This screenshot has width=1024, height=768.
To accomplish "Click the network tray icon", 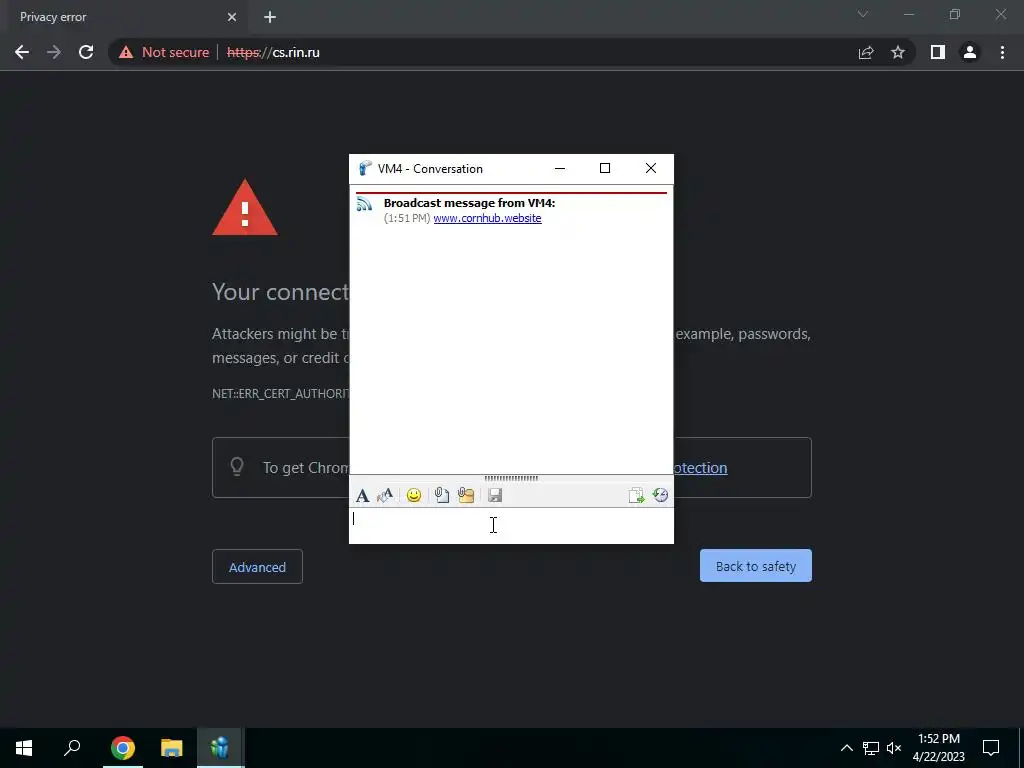I will [x=871, y=748].
